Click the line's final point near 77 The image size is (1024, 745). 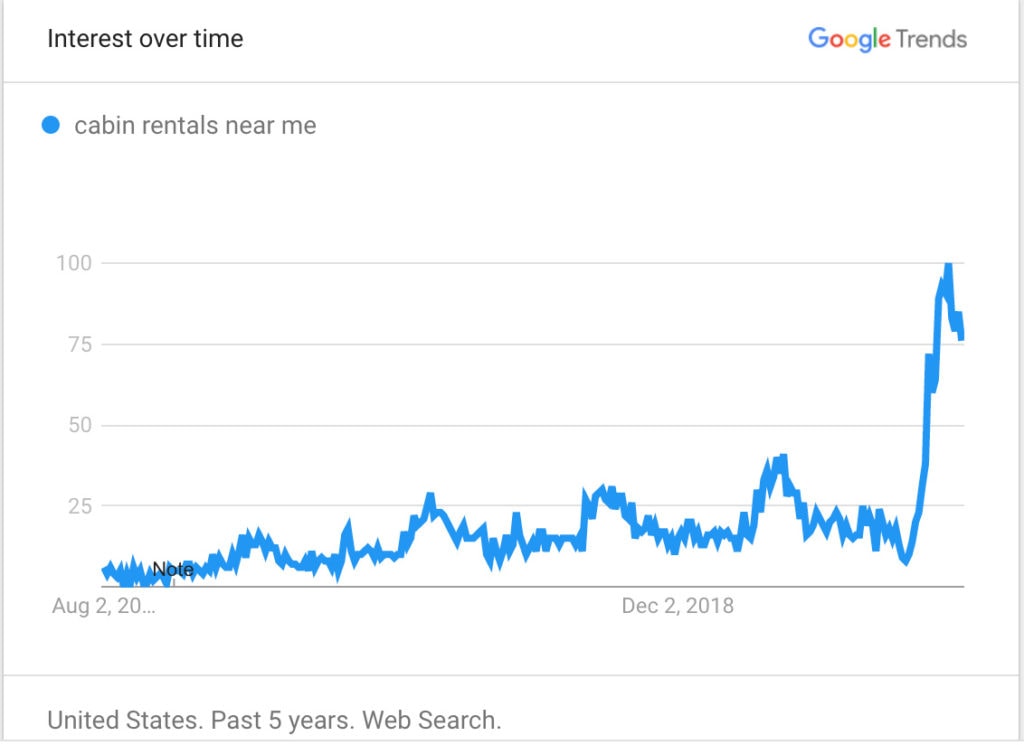[961, 338]
